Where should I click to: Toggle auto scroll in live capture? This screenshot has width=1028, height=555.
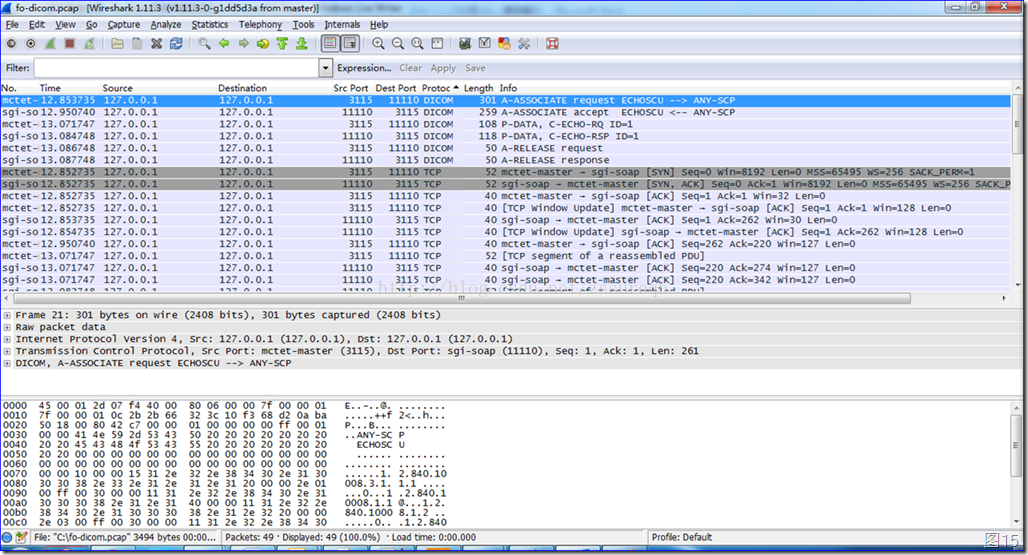(x=350, y=44)
